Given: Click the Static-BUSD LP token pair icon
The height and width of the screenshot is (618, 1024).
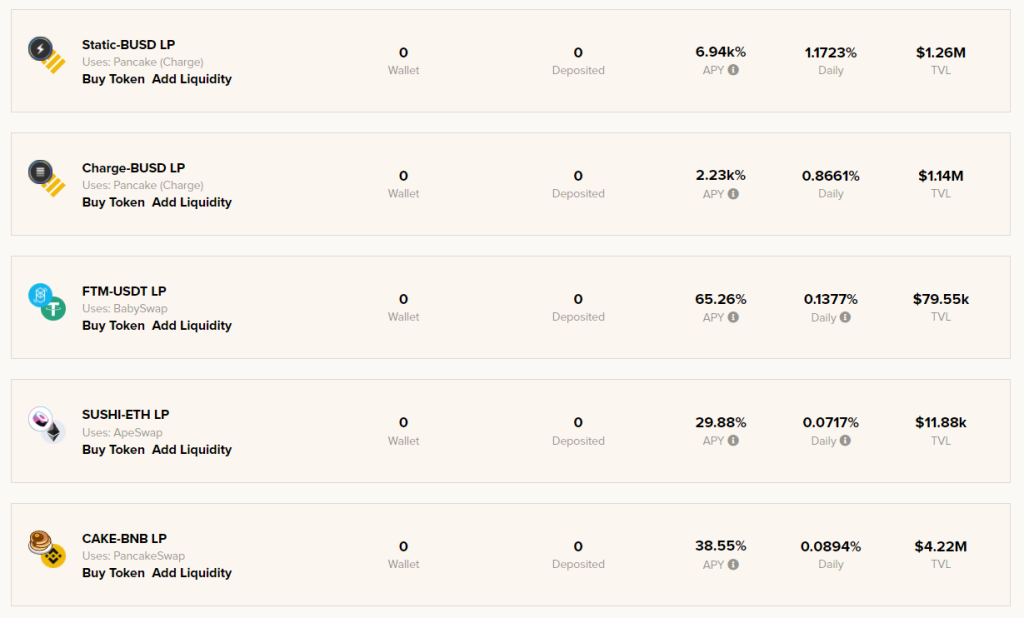Looking at the screenshot, I should 46,55.
